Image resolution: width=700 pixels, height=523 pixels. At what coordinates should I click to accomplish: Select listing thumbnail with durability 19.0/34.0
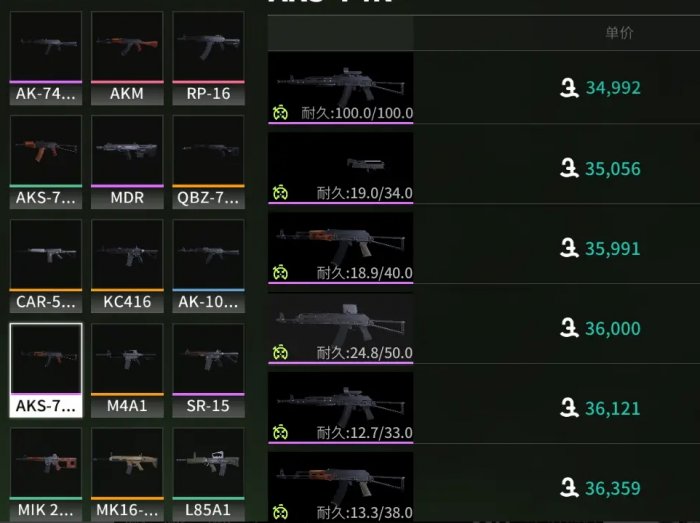pyautogui.click(x=341, y=168)
